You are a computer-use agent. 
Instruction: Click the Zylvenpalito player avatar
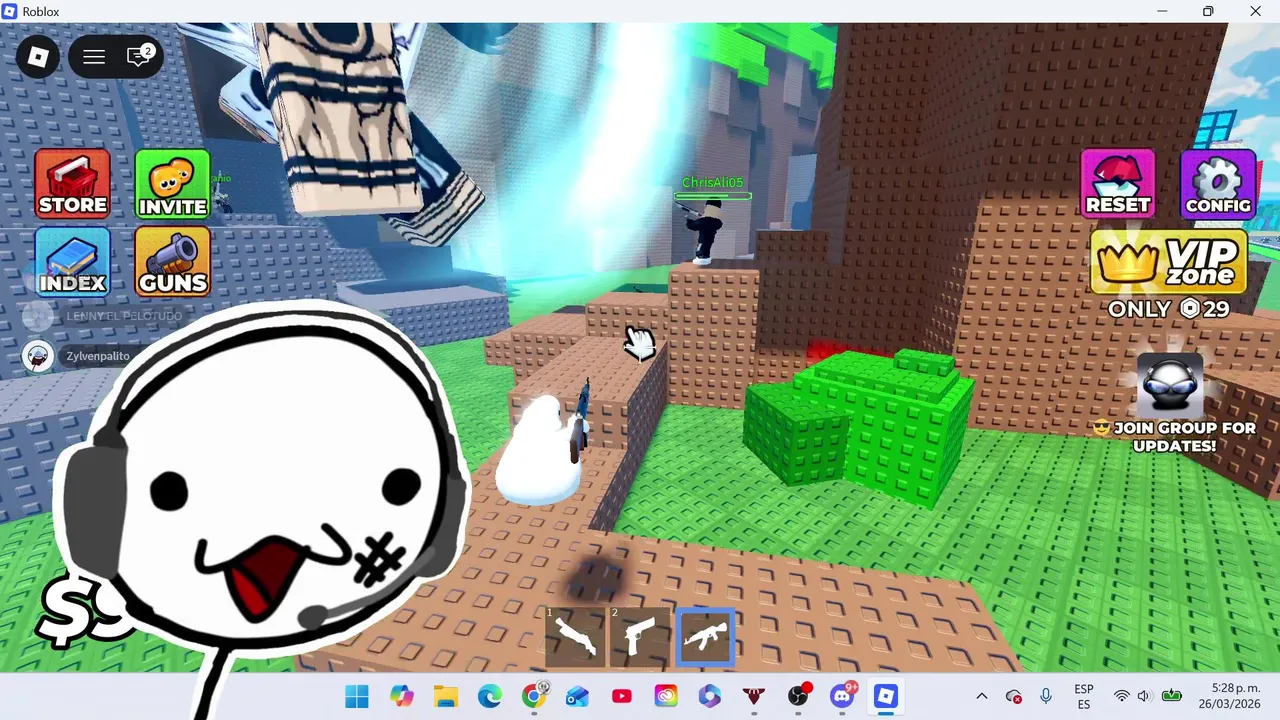coord(38,356)
